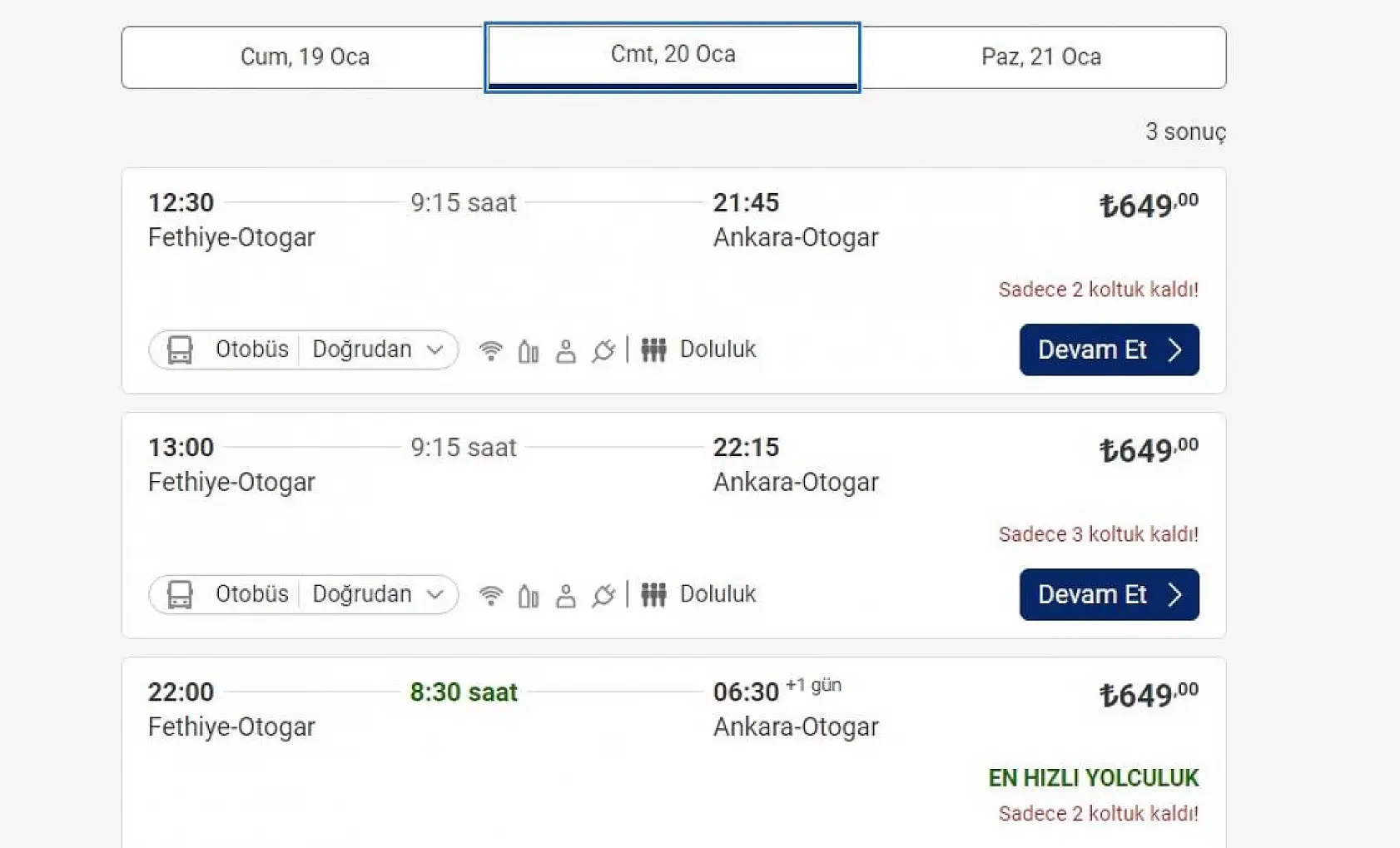Viewport: 1400px width, 848px height.
Task: Click the power plug icon on the 12:30 trip
Action: [x=603, y=350]
